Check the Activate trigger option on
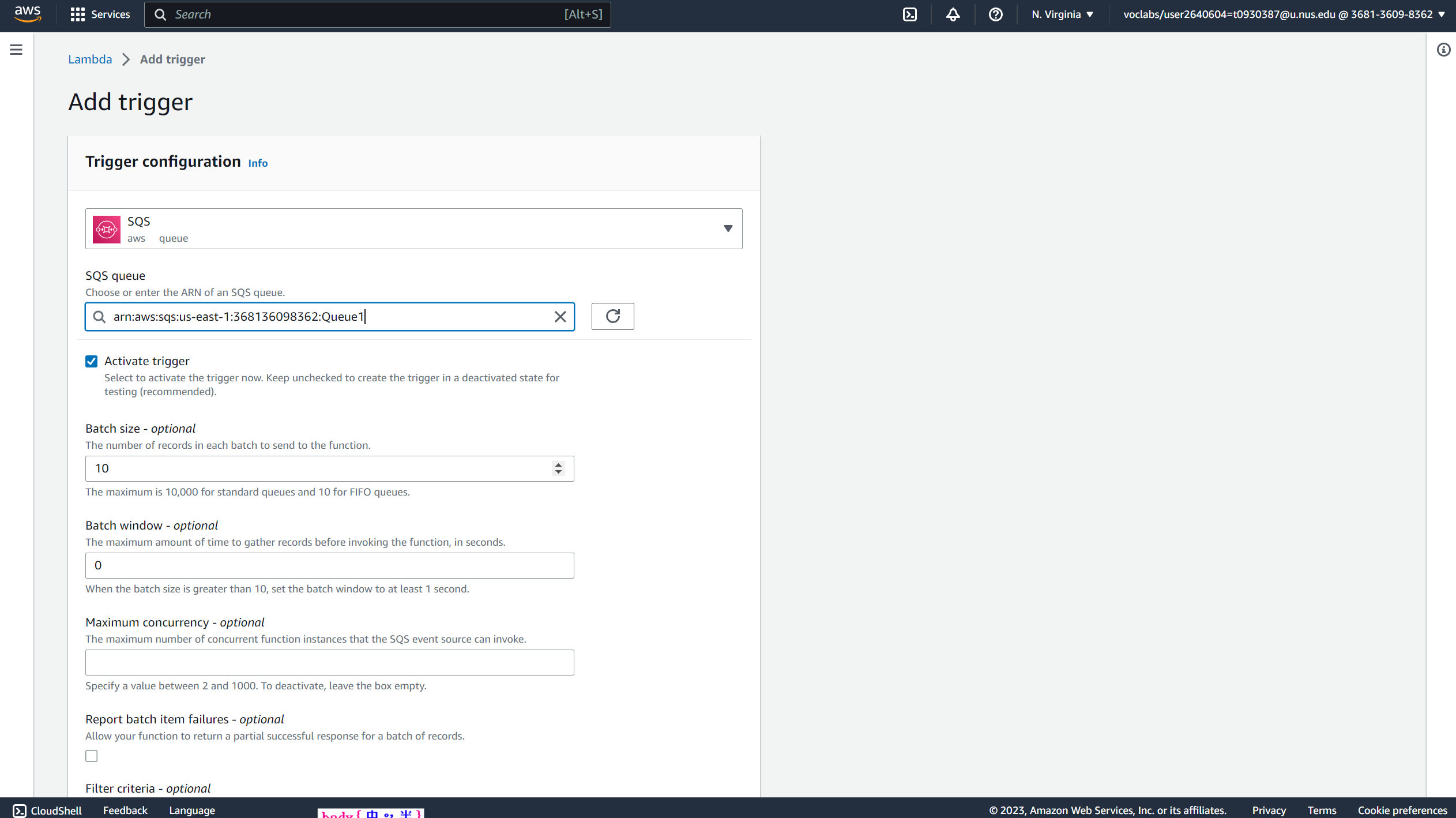The width and height of the screenshot is (1456, 818). (x=92, y=361)
